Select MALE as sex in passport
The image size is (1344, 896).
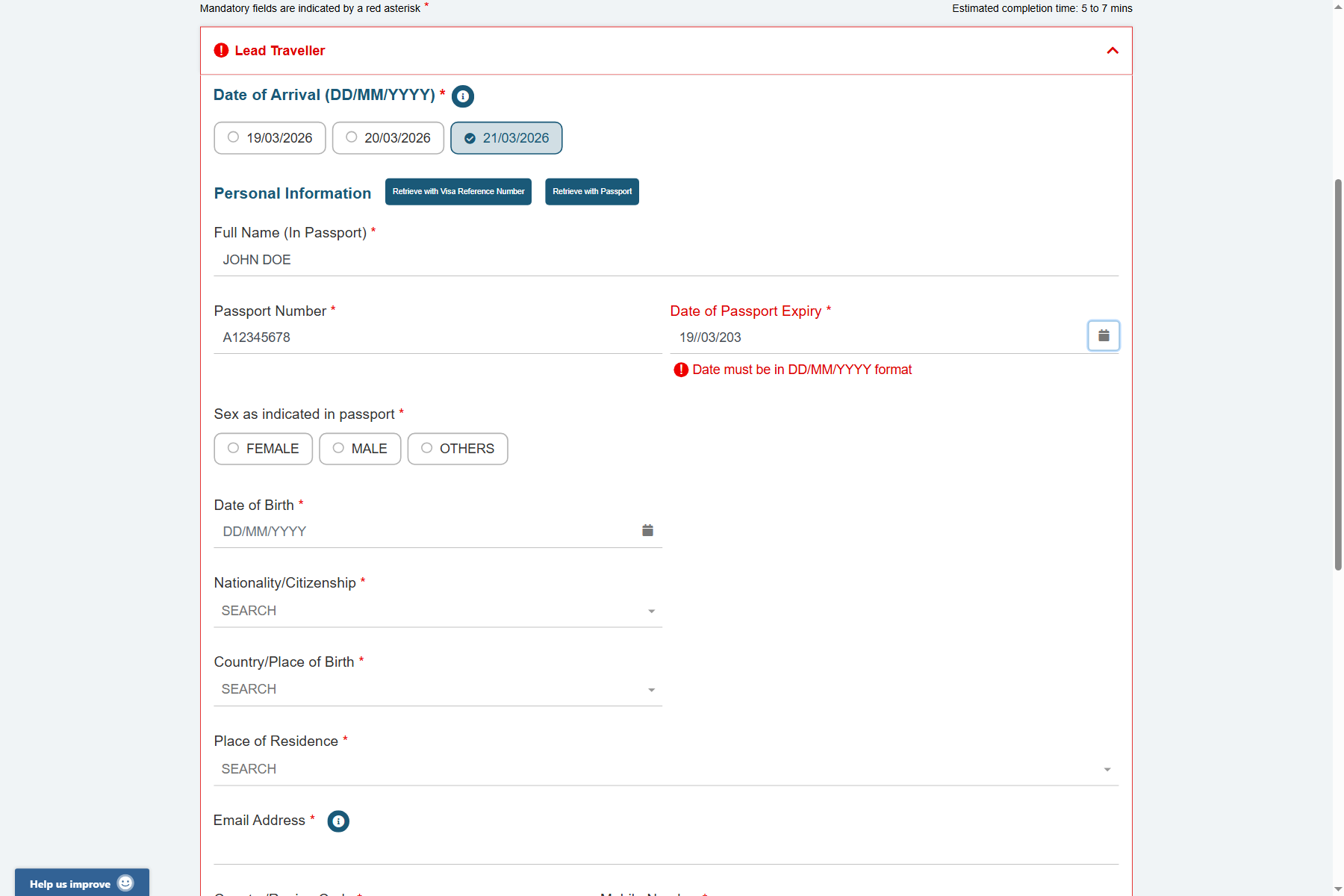[360, 449]
